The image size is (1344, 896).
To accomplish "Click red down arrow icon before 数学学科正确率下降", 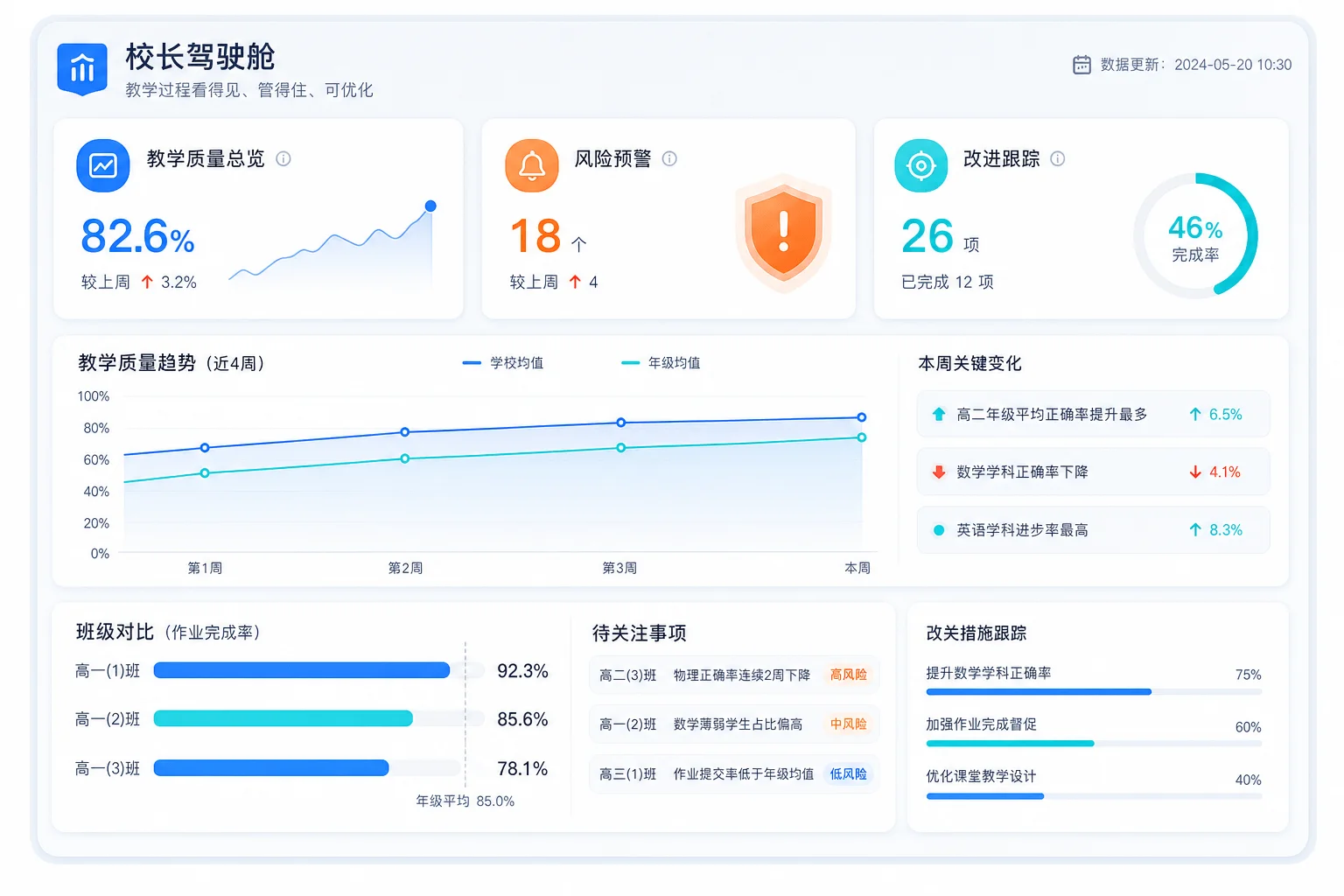I will click(x=939, y=472).
